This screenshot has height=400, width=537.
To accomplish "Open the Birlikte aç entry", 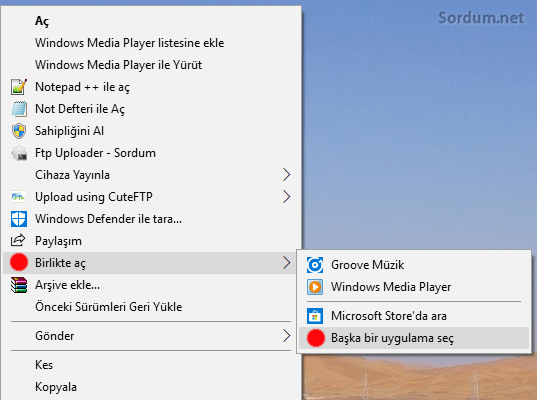I will pyautogui.click(x=150, y=263).
